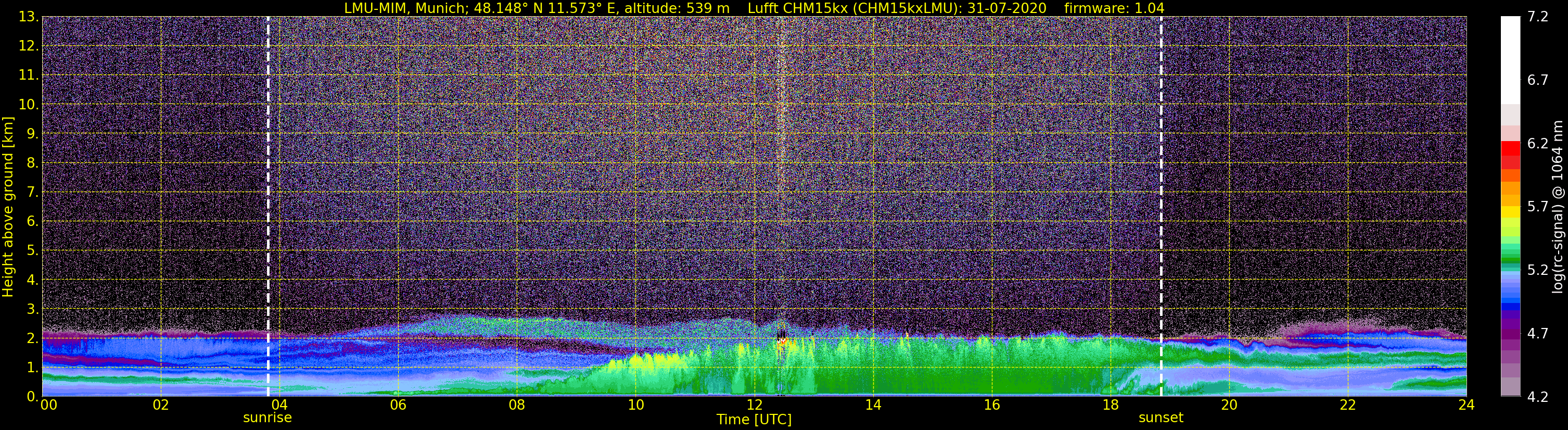
Task: Click the colorbar tick value 5.2
Action: point(1538,270)
